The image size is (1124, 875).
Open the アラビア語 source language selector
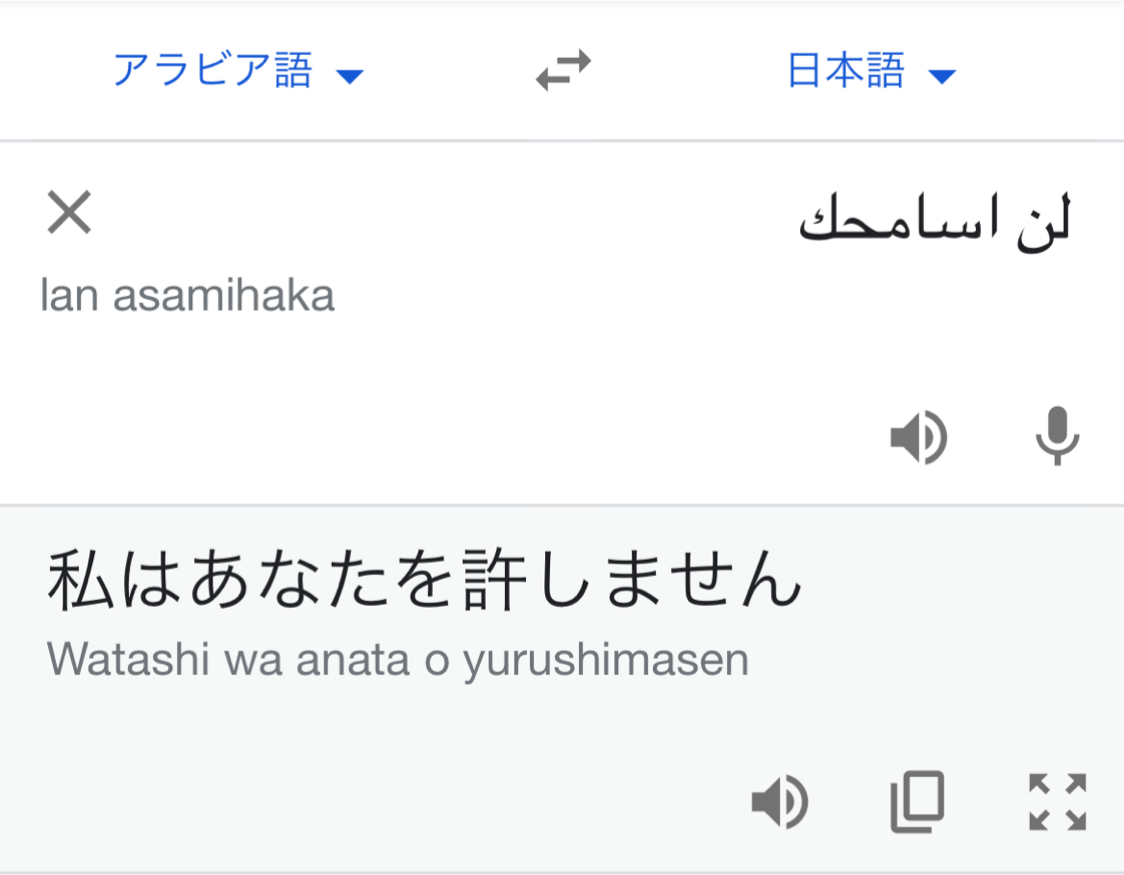pos(213,72)
